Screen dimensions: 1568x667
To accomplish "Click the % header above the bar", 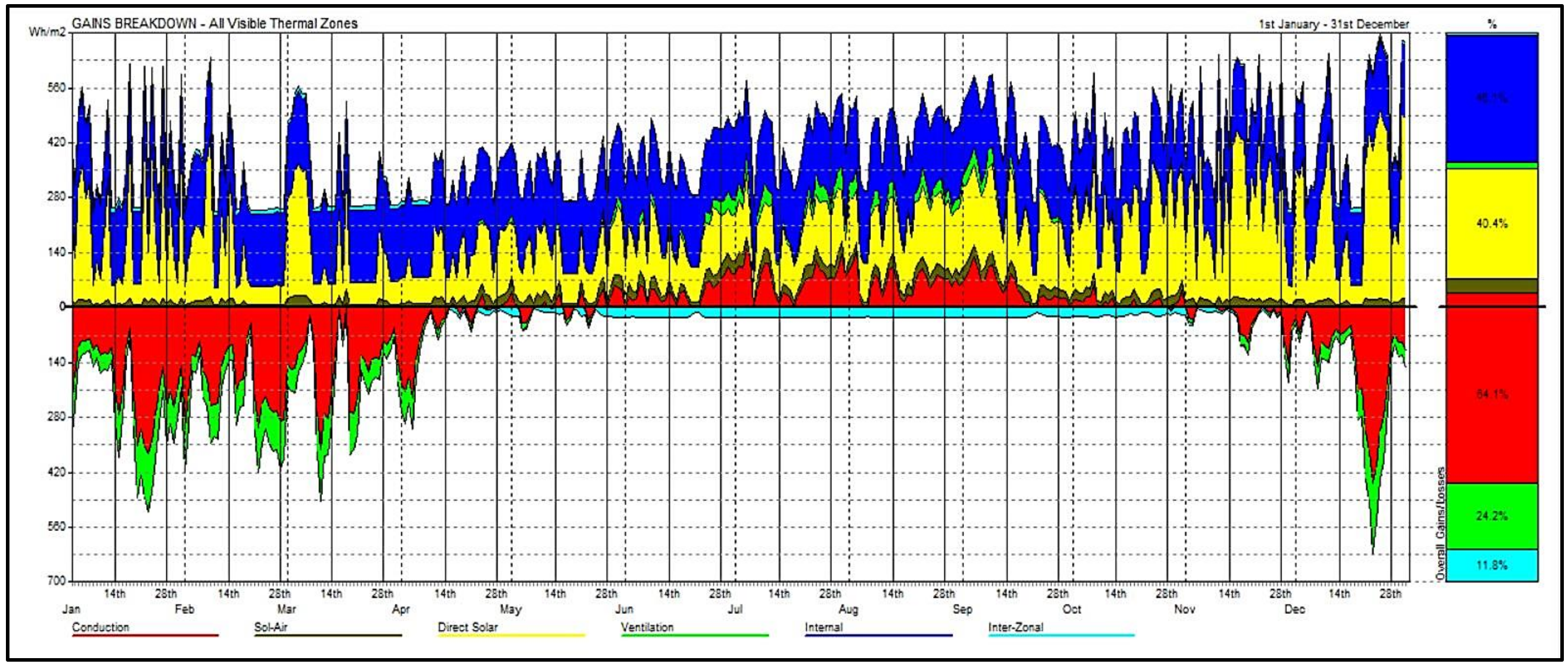I will coord(1492,24).
